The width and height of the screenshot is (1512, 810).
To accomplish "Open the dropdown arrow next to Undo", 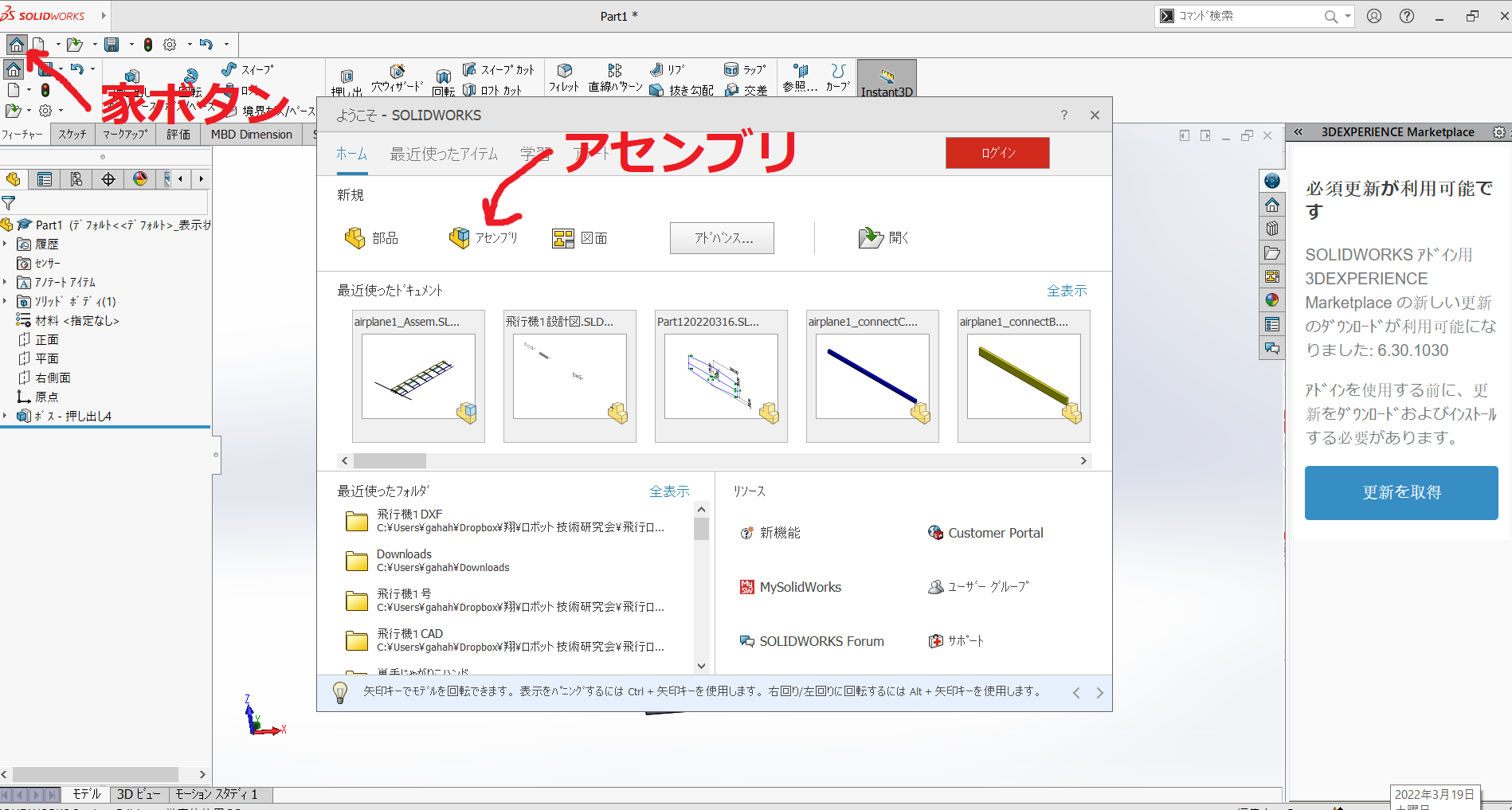I will tap(226, 45).
